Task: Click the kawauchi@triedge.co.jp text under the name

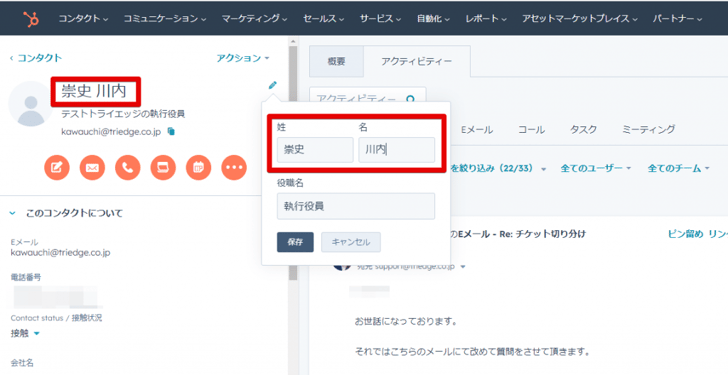Action: click(111, 132)
